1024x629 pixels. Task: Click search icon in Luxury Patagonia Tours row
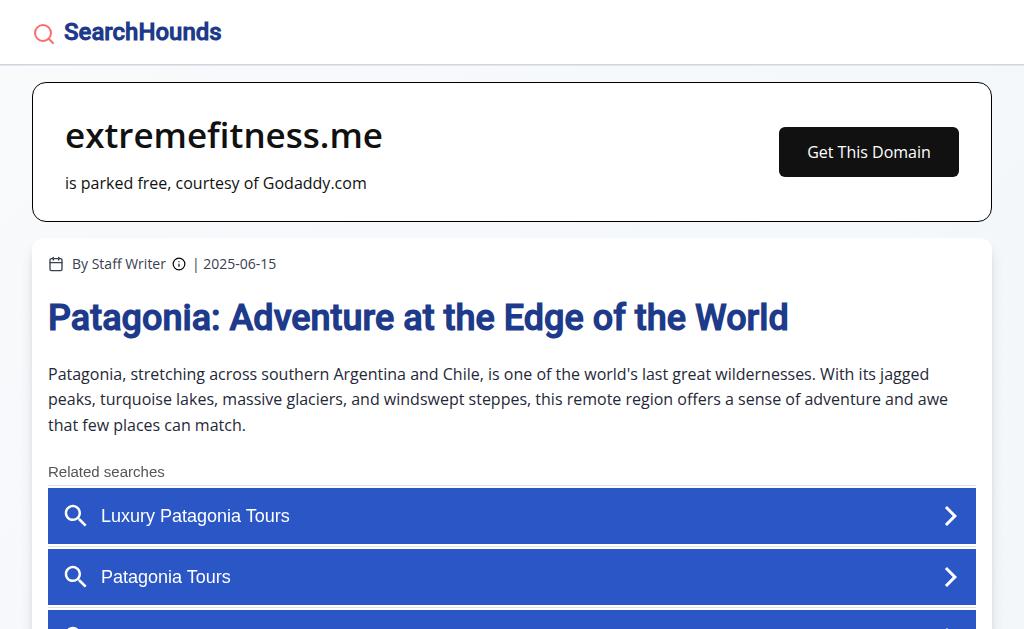pyautogui.click(x=75, y=516)
